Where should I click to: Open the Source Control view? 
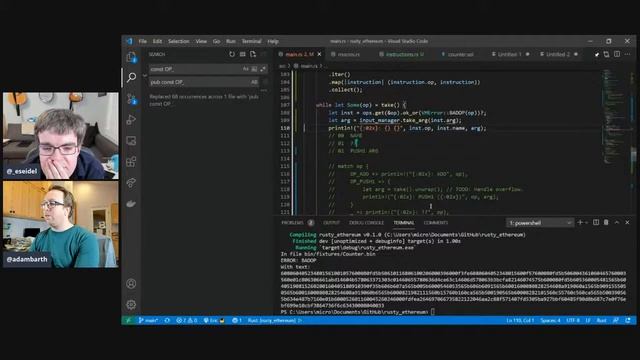[x=131, y=98]
